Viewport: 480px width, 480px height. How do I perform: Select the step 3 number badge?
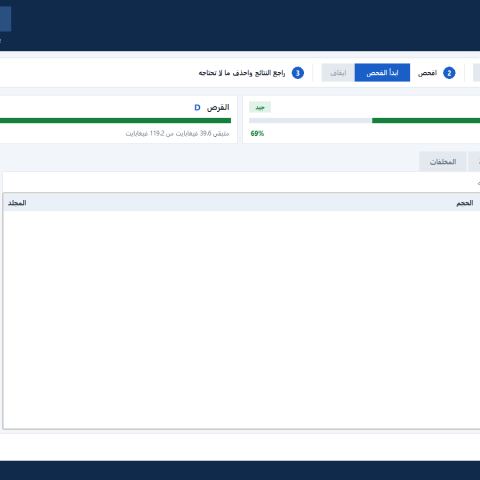pyautogui.click(x=298, y=73)
